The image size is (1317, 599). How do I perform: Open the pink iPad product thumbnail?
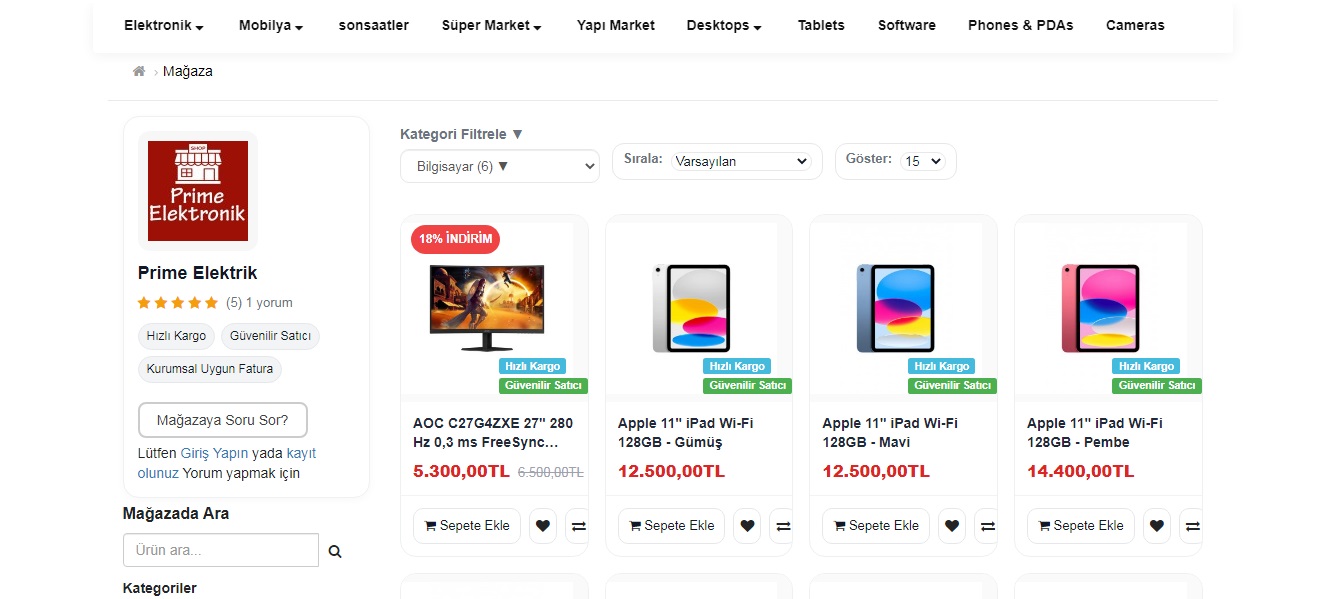point(1100,308)
